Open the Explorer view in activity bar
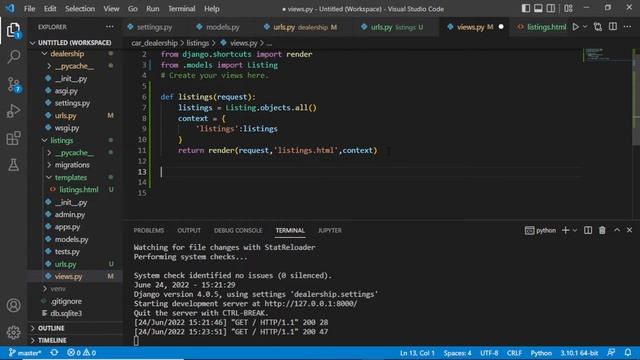This screenshot has width=640, height=360. (x=13, y=30)
